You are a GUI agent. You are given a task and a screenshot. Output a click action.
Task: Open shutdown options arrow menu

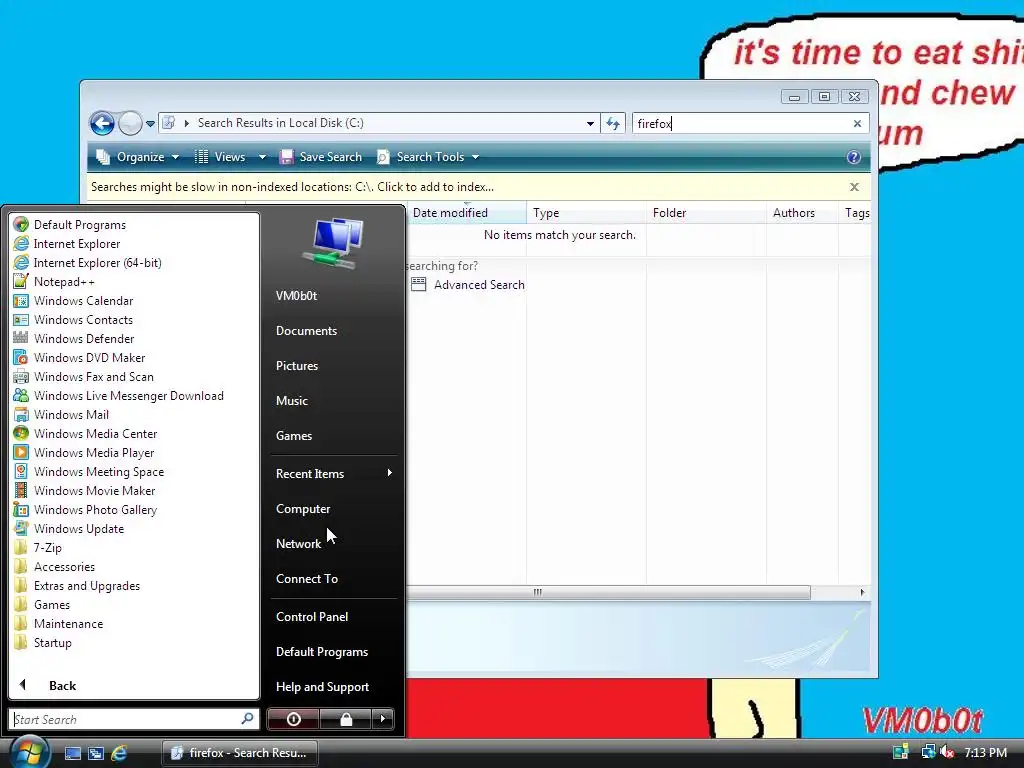[383, 719]
